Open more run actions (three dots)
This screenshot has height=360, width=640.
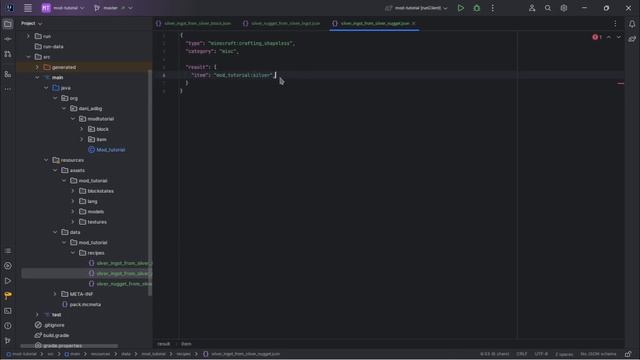(492, 8)
